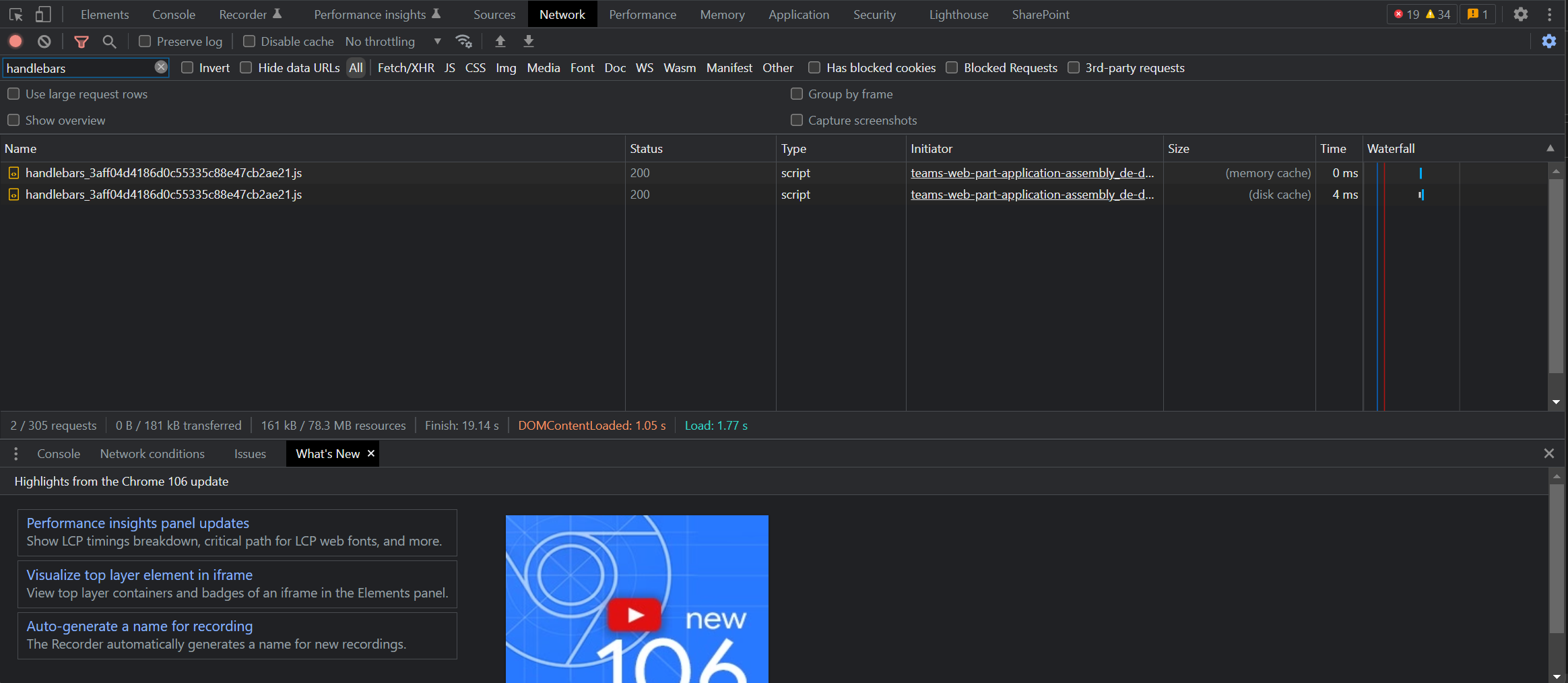Filter requests by CSS type
Screen dimensions: 1568x683
coord(476,68)
